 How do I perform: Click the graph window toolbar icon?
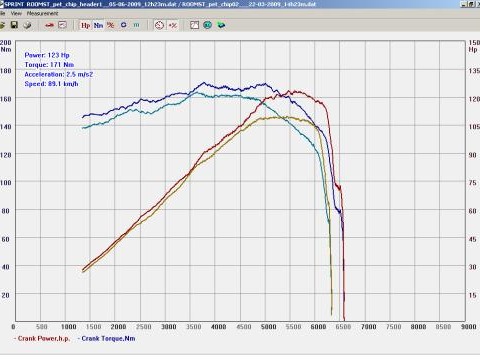pos(194,25)
